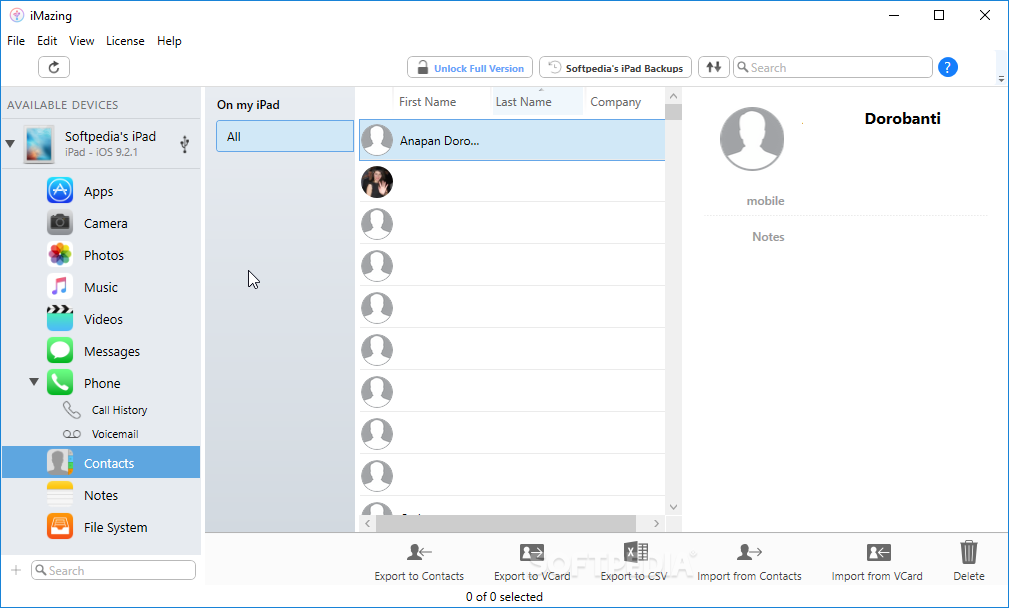Viewport: 1009px width, 608px height.
Task: Click the large contact avatar in details
Action: coord(752,139)
